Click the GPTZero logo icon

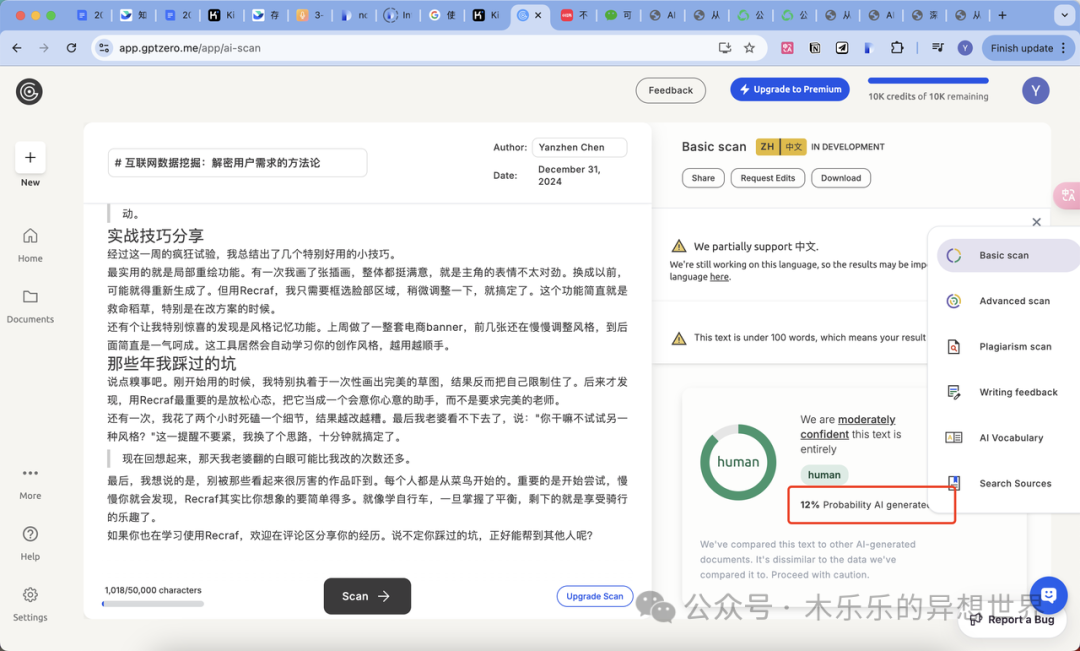pos(29,92)
